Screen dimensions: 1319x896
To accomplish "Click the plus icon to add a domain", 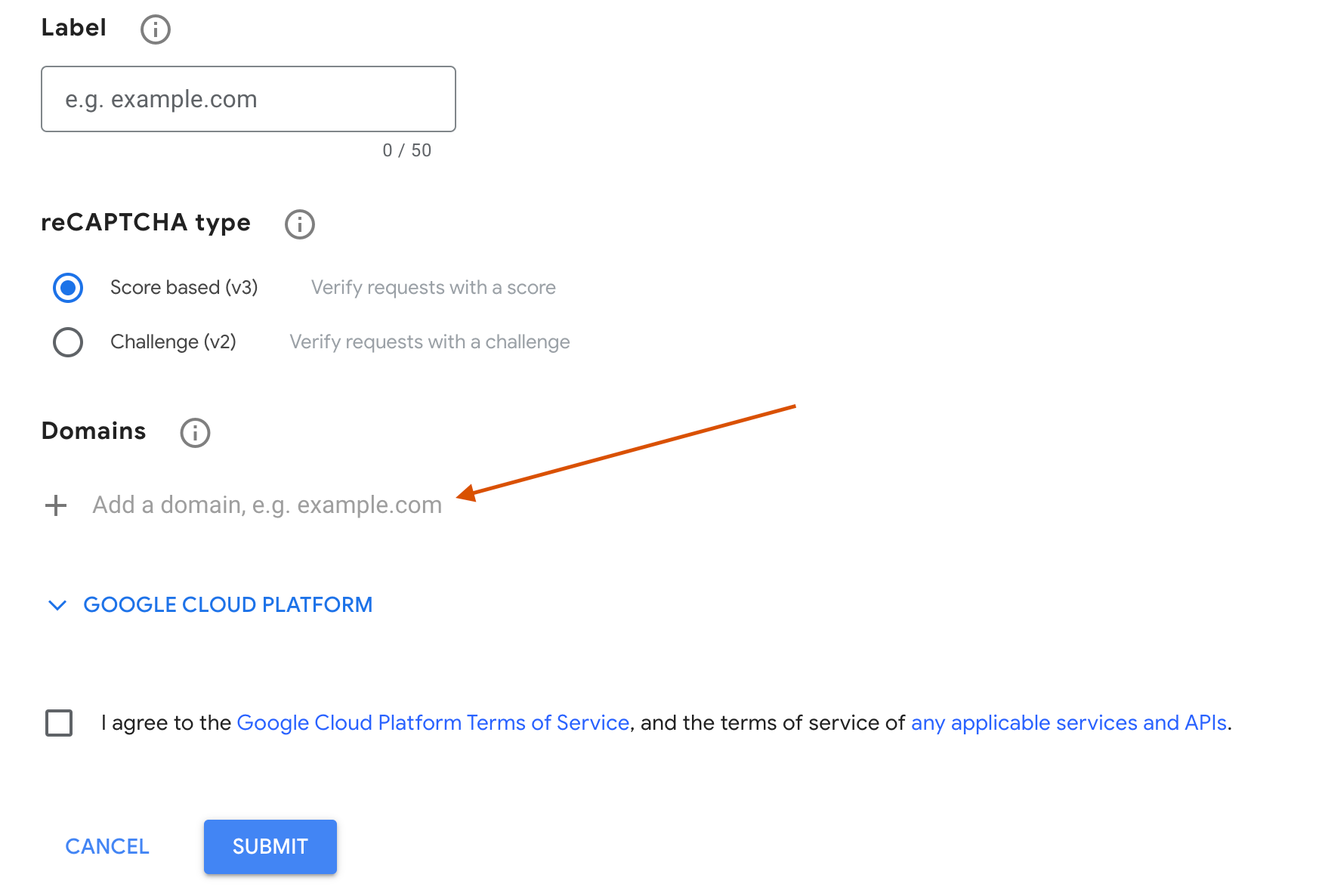I will [x=56, y=505].
